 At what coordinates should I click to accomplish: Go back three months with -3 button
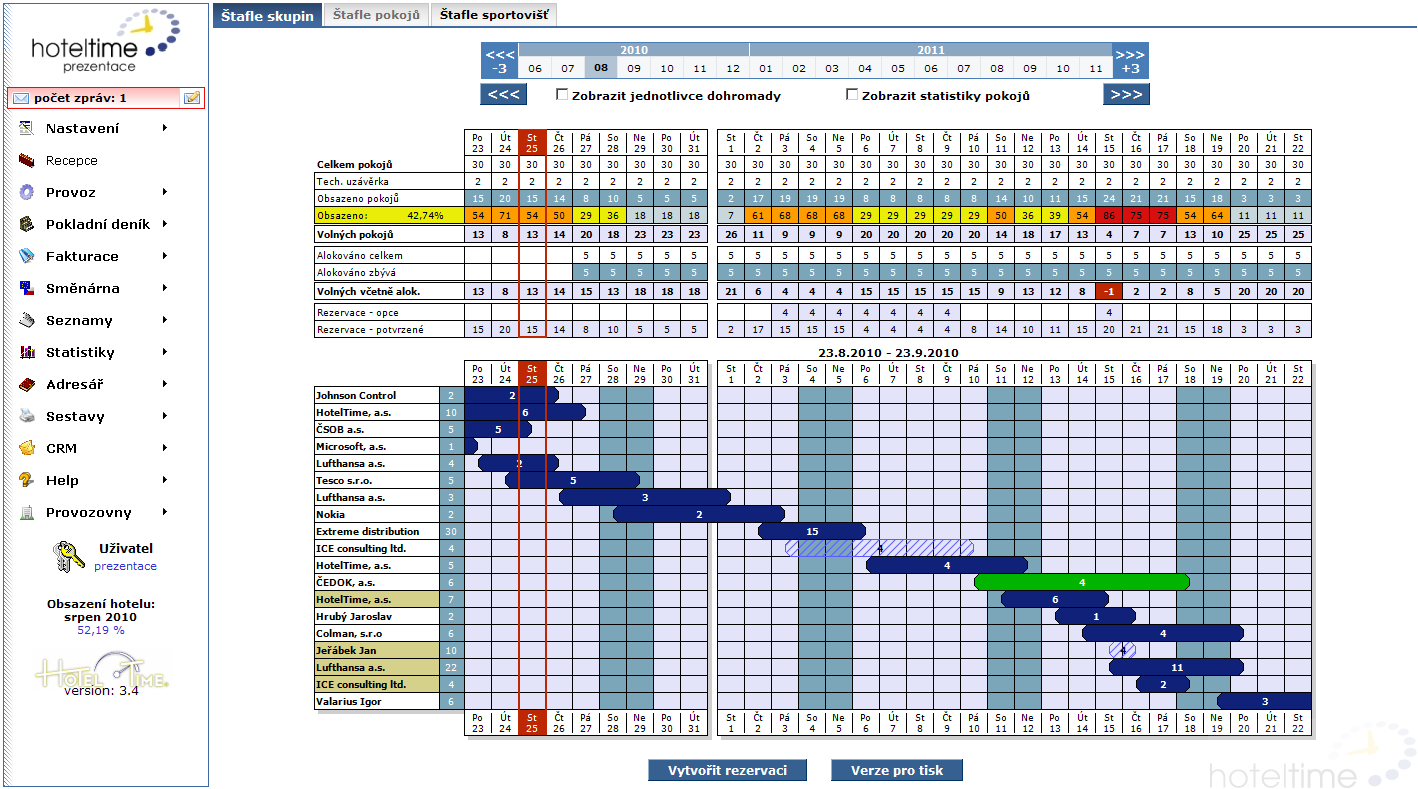[499, 61]
